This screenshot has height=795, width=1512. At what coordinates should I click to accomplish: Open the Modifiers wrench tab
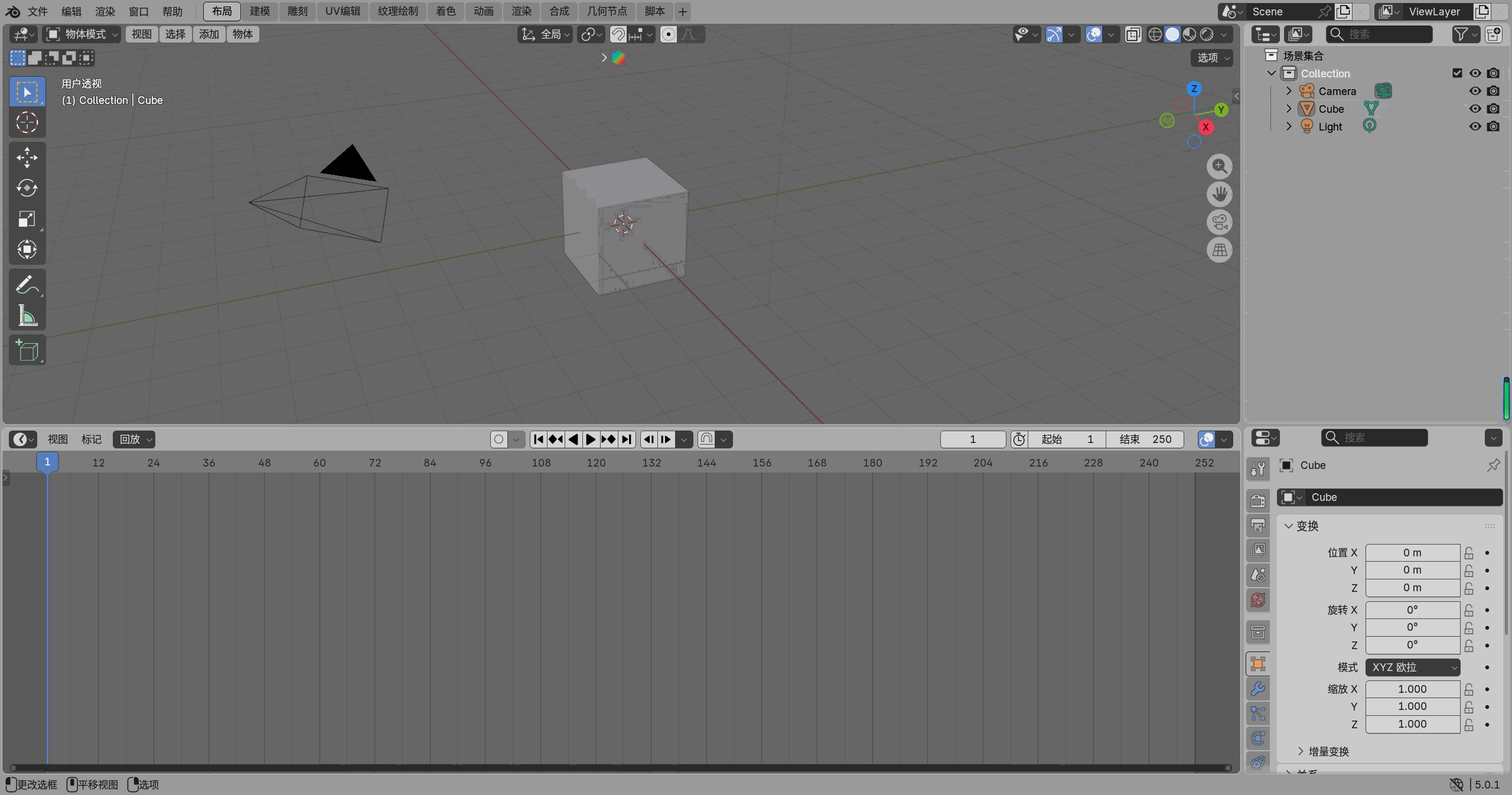click(x=1258, y=689)
